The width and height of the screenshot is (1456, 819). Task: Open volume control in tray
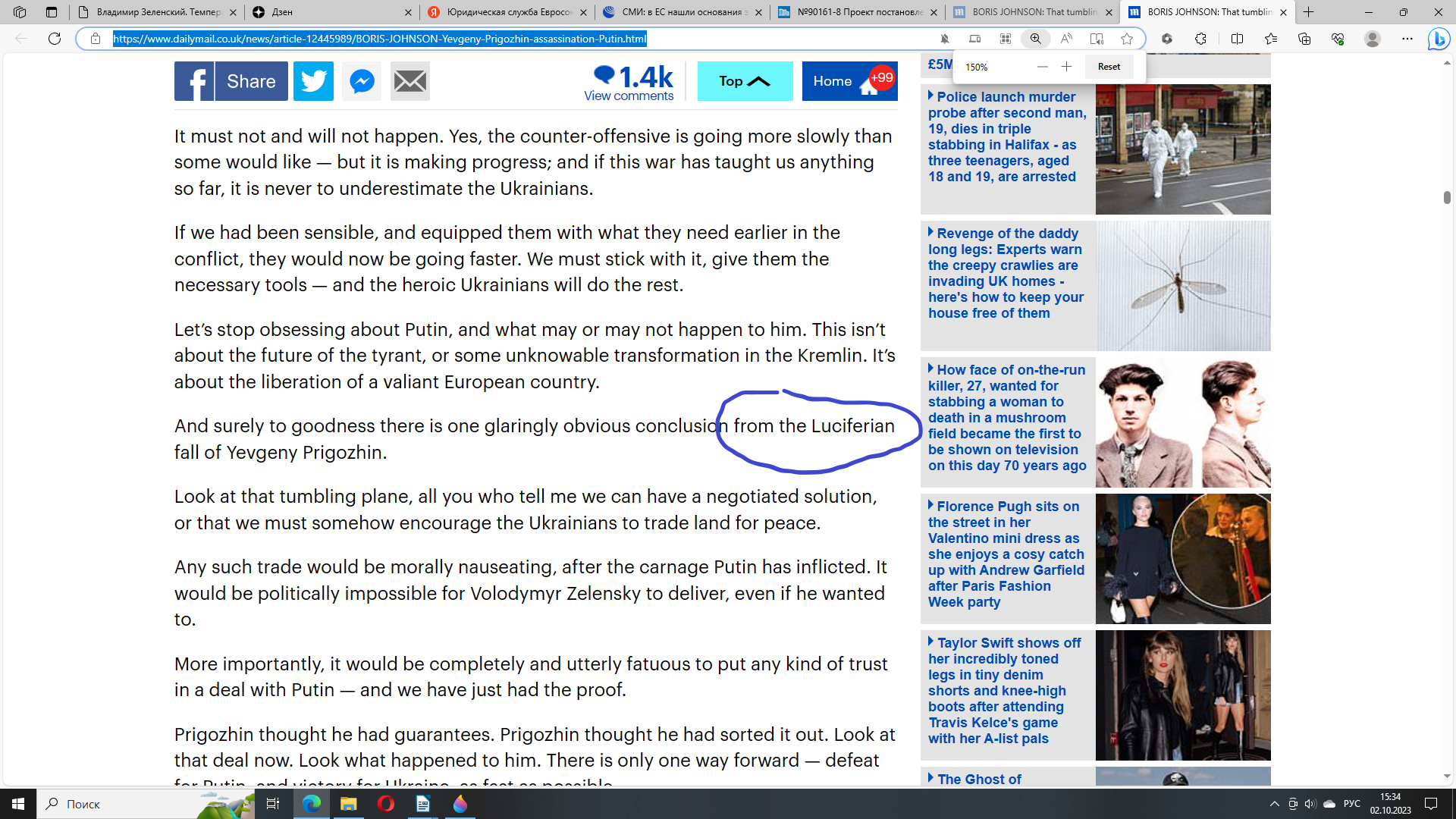pos(1310,804)
